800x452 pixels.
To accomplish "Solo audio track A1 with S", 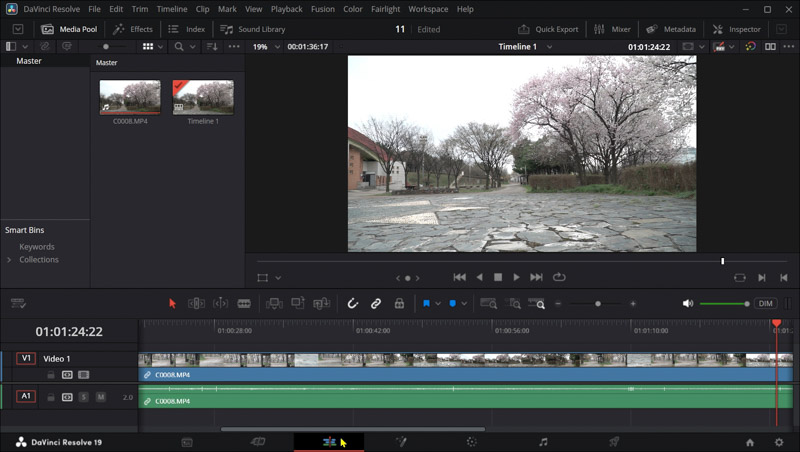I will pos(84,396).
